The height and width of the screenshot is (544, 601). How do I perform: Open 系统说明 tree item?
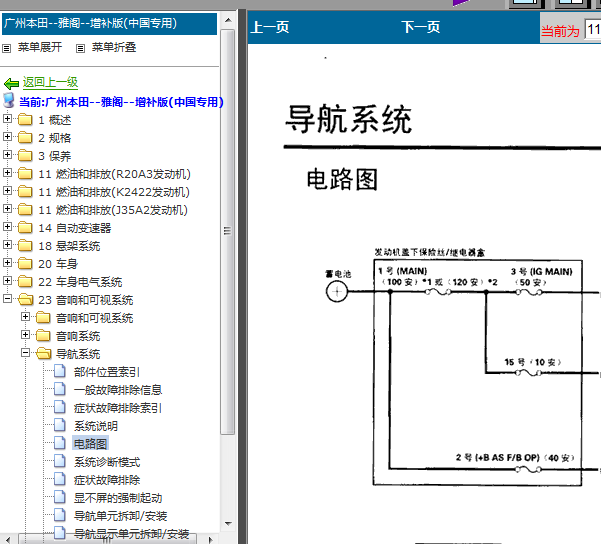point(96,426)
